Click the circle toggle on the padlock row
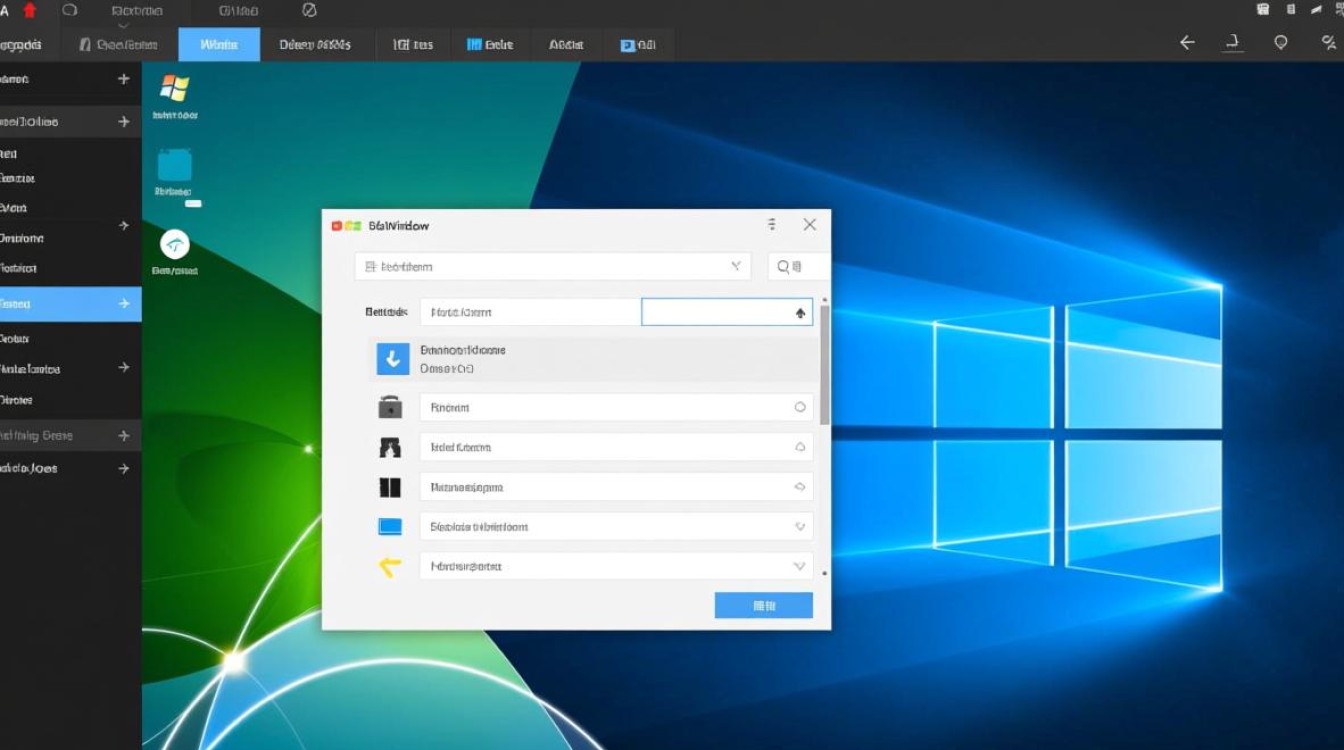 point(799,407)
